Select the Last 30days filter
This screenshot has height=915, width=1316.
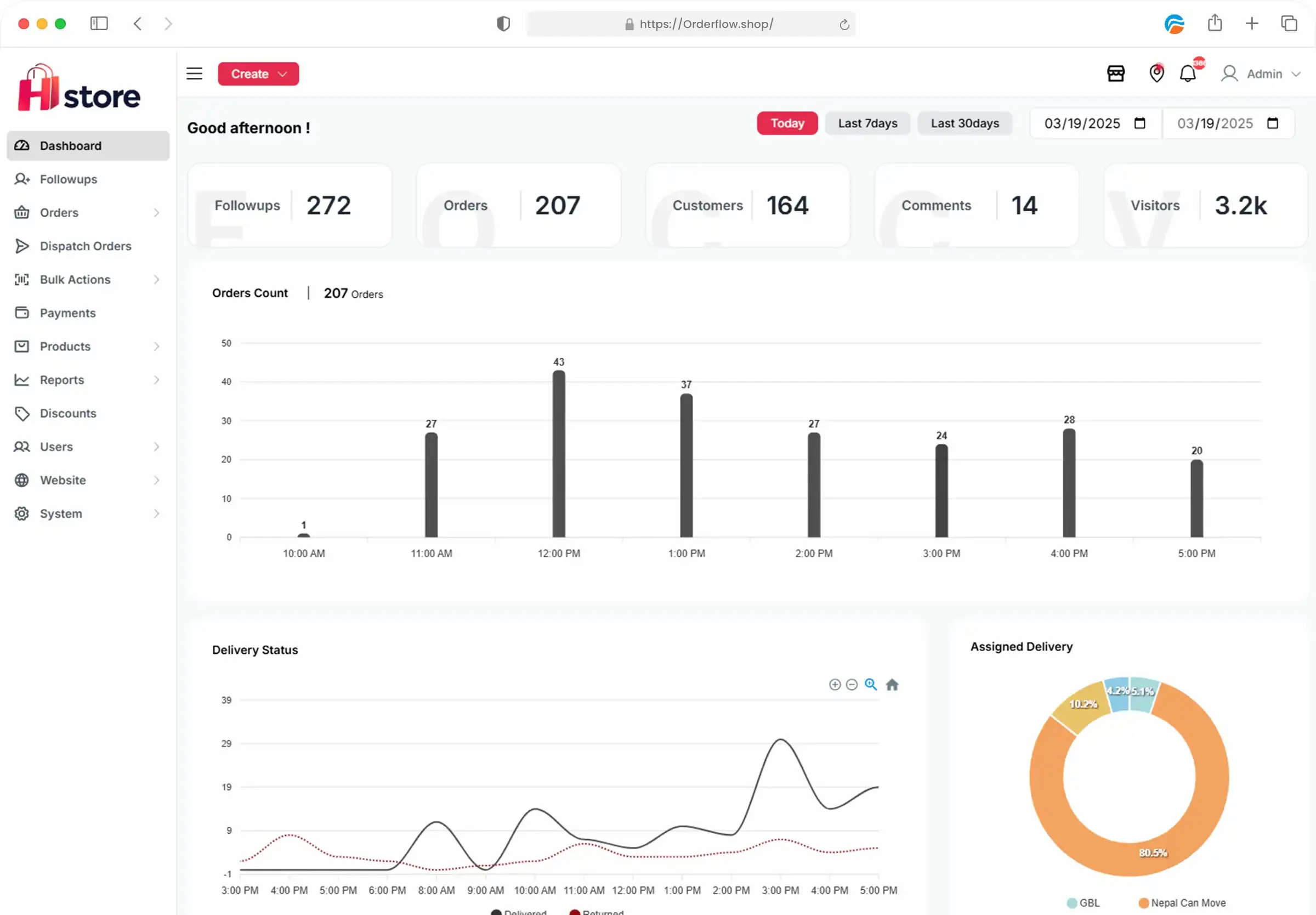(965, 123)
